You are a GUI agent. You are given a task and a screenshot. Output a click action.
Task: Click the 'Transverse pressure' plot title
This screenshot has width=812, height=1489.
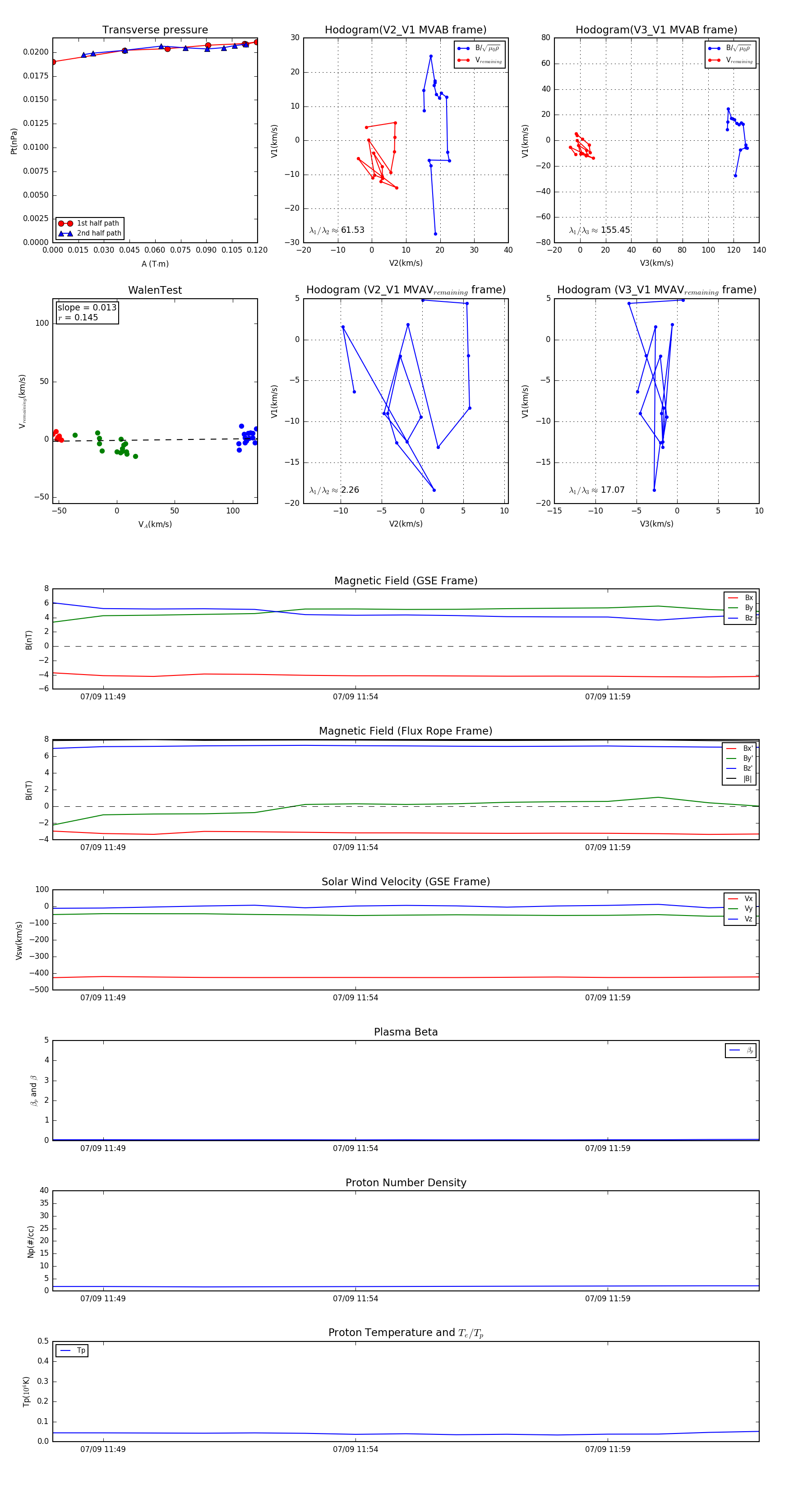155,30
